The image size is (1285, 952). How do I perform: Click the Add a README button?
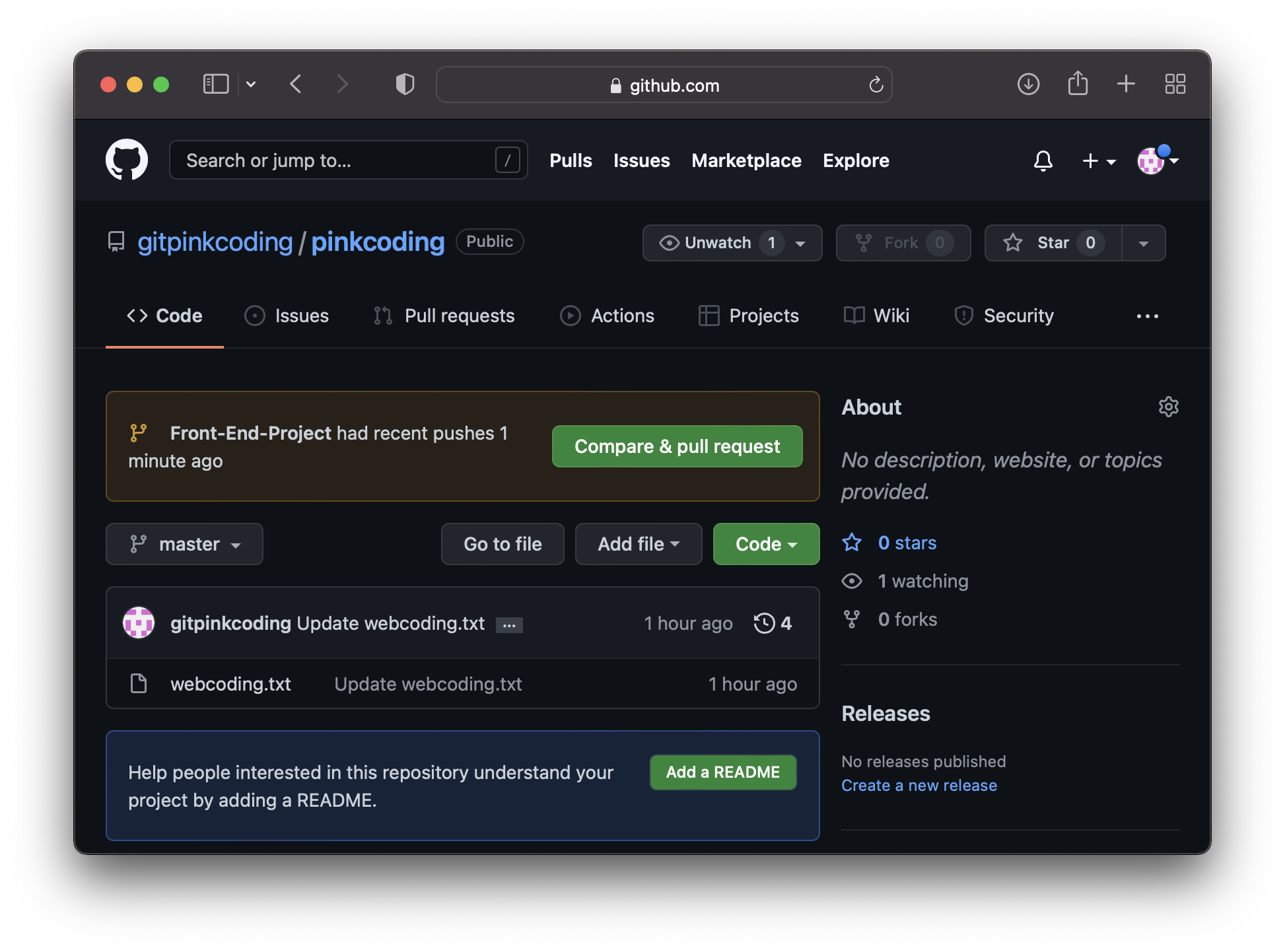[723, 772]
